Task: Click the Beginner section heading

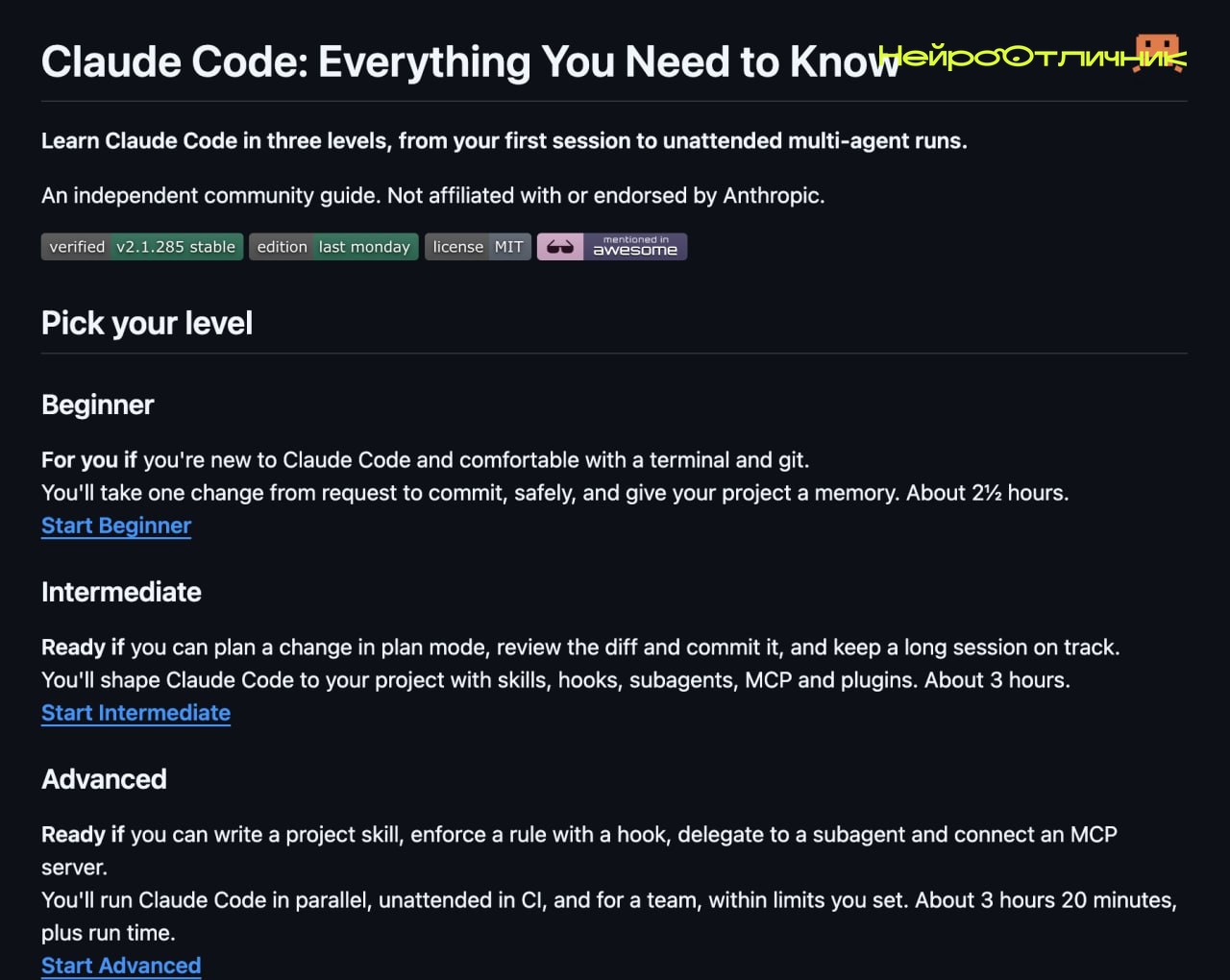Action: coord(98,404)
